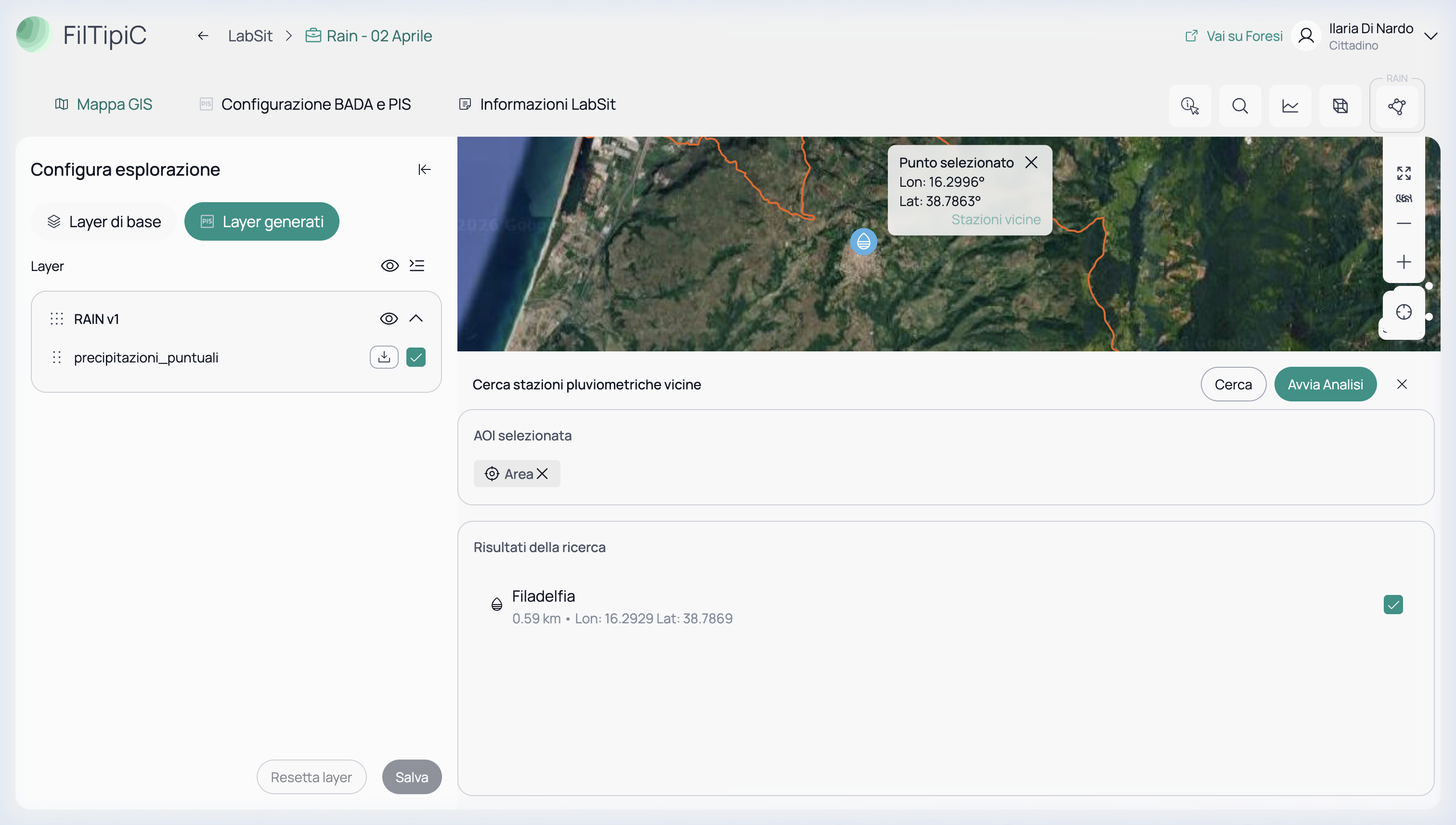Viewport: 1456px width, 825px height.
Task: Zoom in the map
Action: tap(1404, 262)
